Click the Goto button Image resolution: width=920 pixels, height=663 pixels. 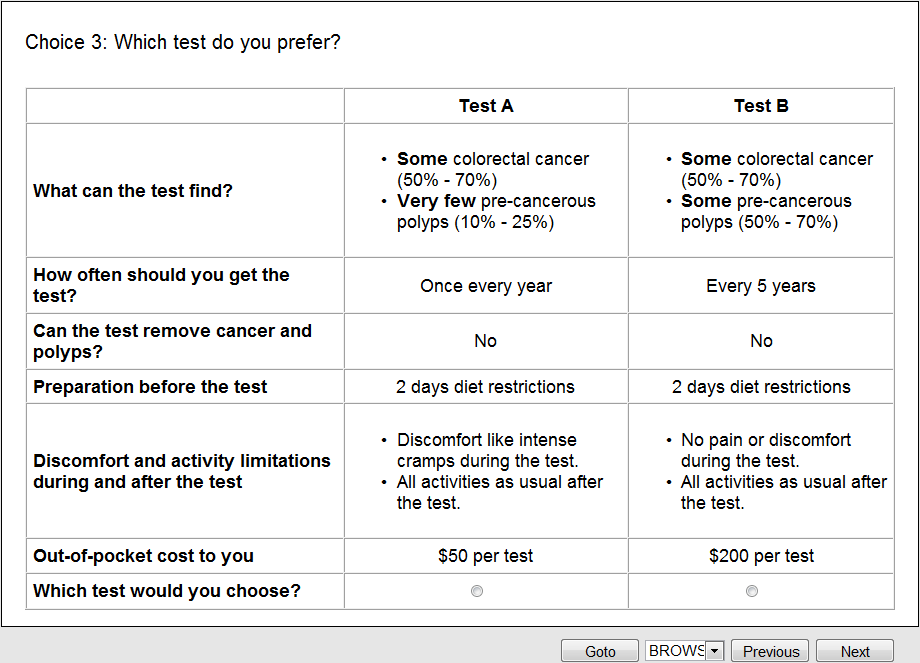pyautogui.click(x=600, y=651)
